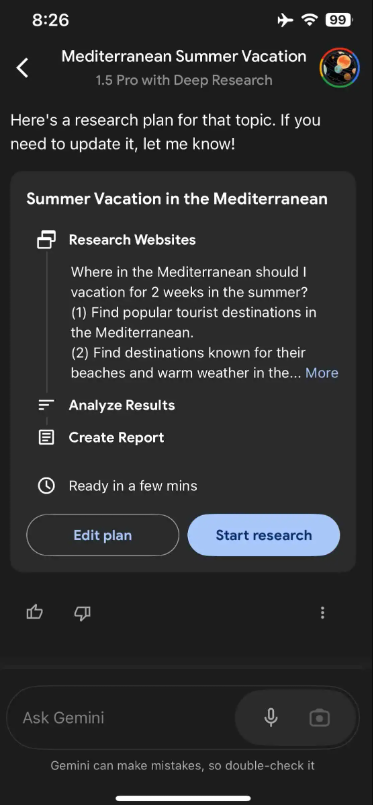Viewport: 373px width, 805px height.
Task: Tap the 1.5 Pro with Deep Research model label
Action: click(x=184, y=80)
